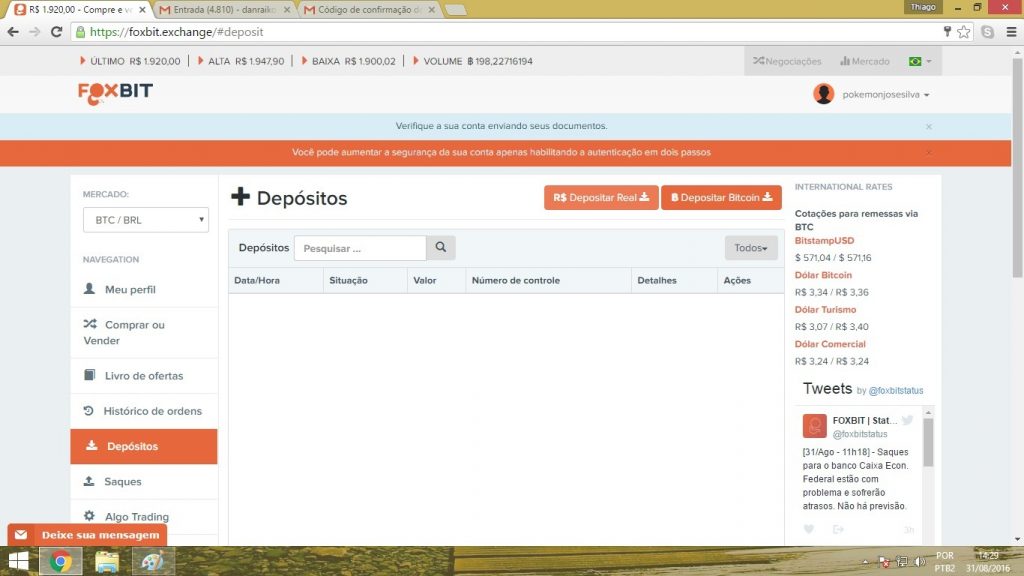
Task: Dismiss the two-step authentication orange banner
Action: (x=928, y=153)
